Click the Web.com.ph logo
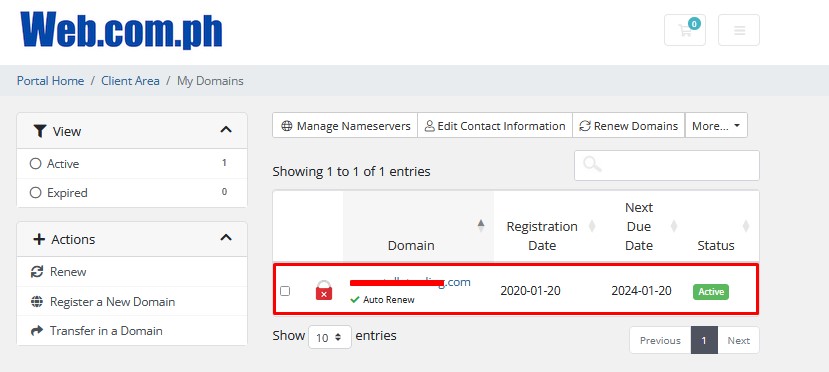 [121, 30]
